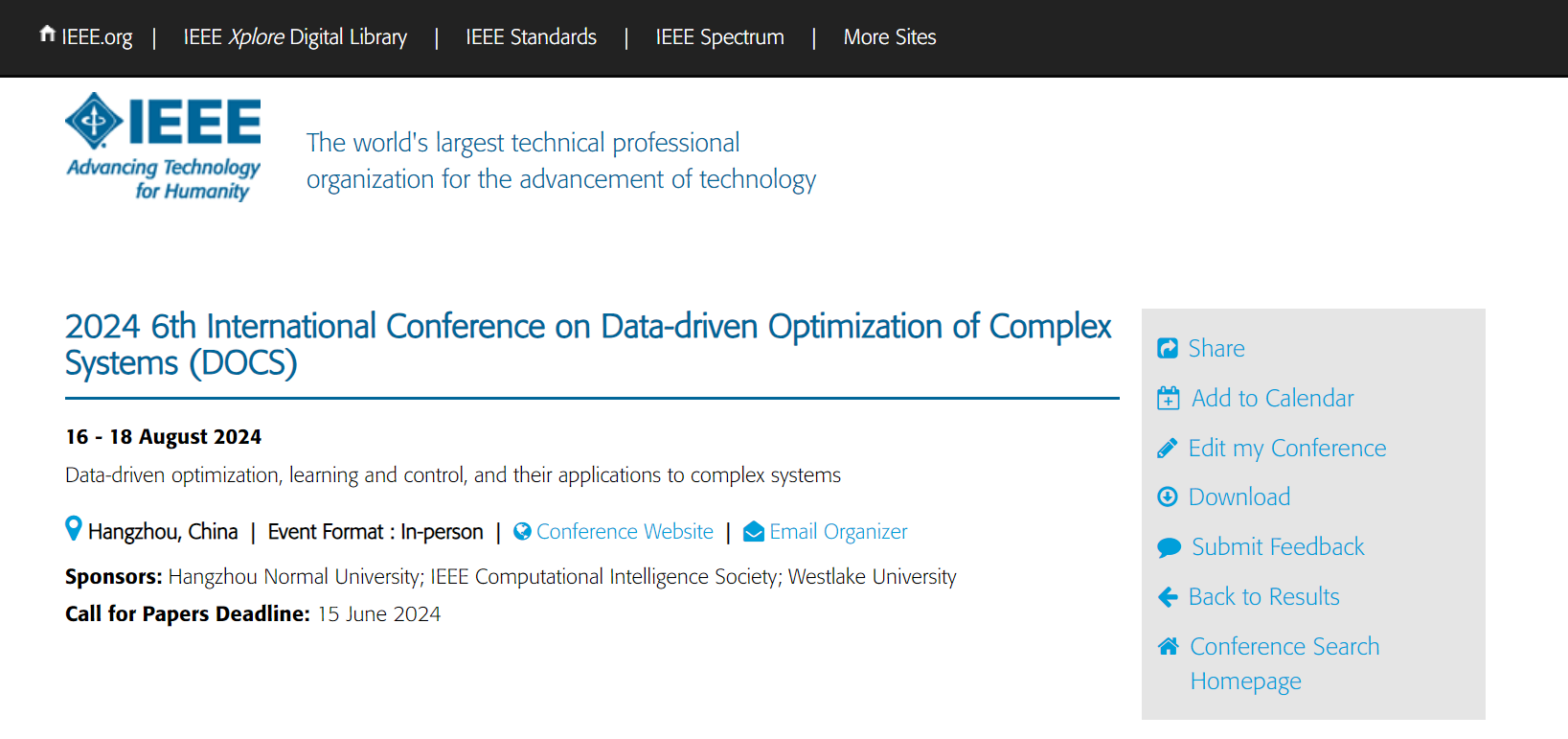Click the deadline text 15 June 2024
Screen dimensions: 1568x739
tap(379, 613)
